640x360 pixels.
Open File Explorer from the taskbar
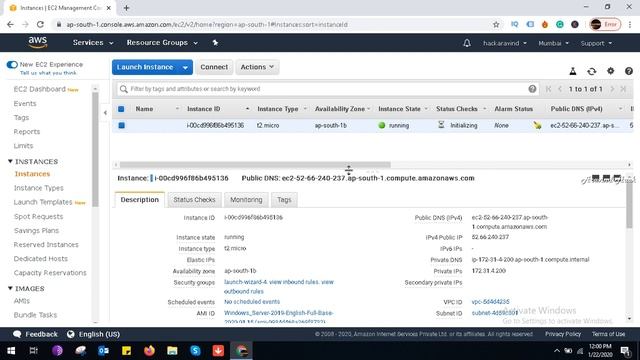[172, 351]
